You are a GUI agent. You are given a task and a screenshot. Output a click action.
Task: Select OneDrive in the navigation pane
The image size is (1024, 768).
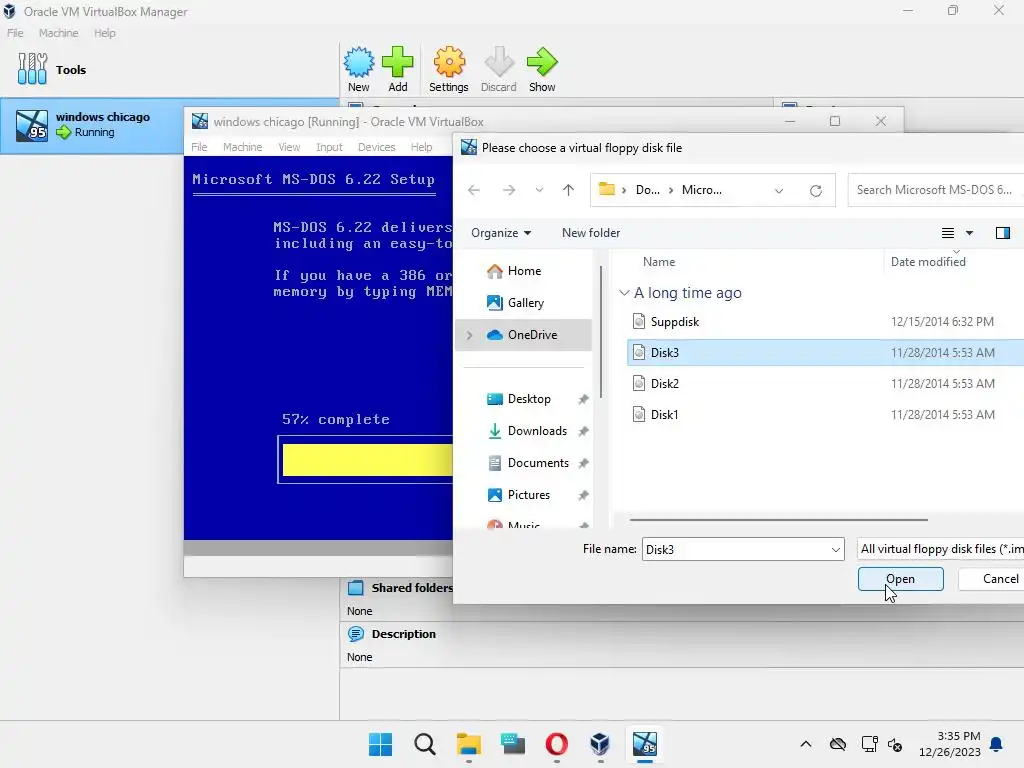tap(523, 334)
